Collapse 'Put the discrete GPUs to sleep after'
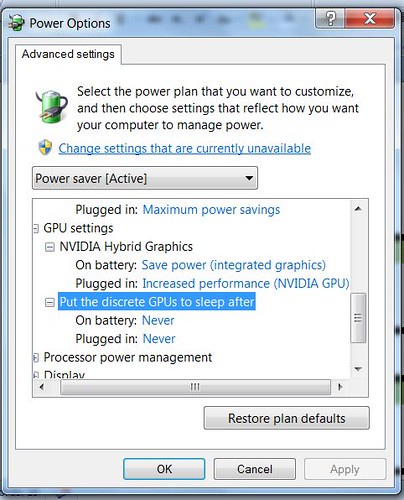Screen dimensions: 404x500 coord(50,302)
